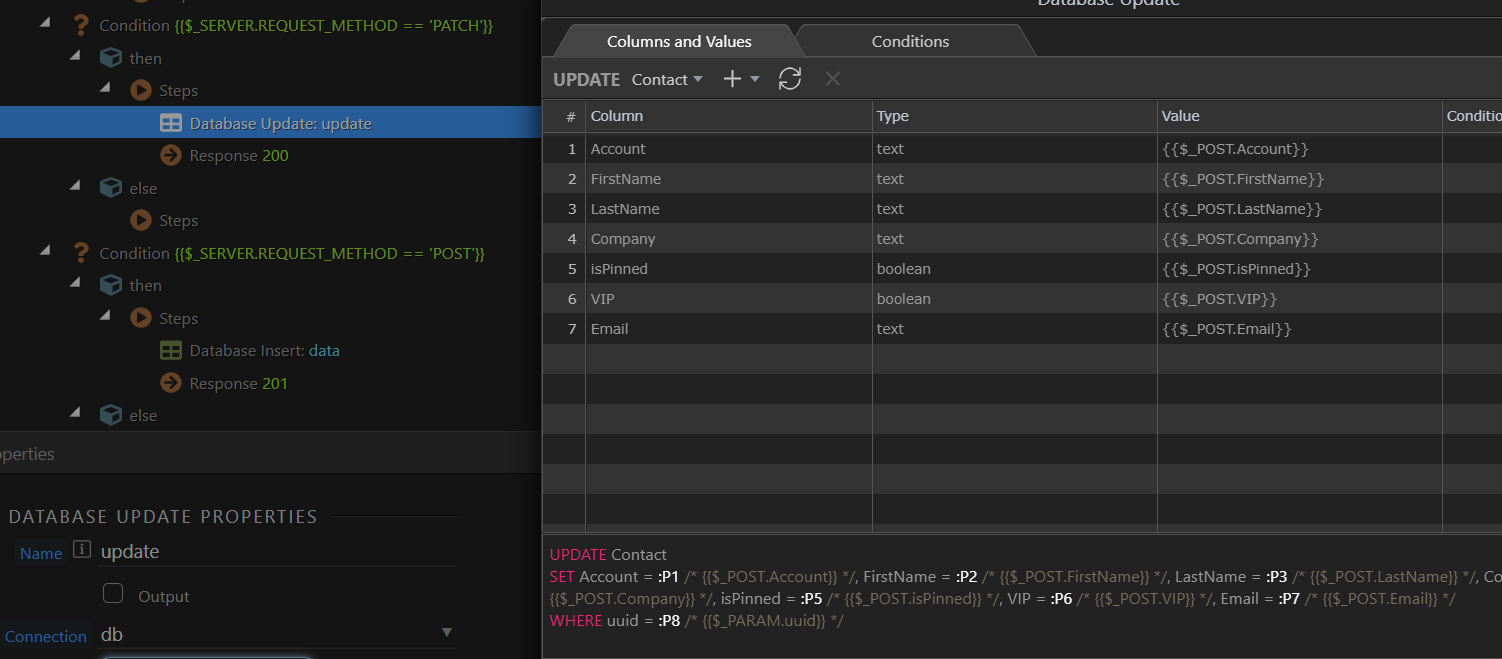Click the plus icon to add a column
The width and height of the screenshot is (1502, 659).
point(732,79)
